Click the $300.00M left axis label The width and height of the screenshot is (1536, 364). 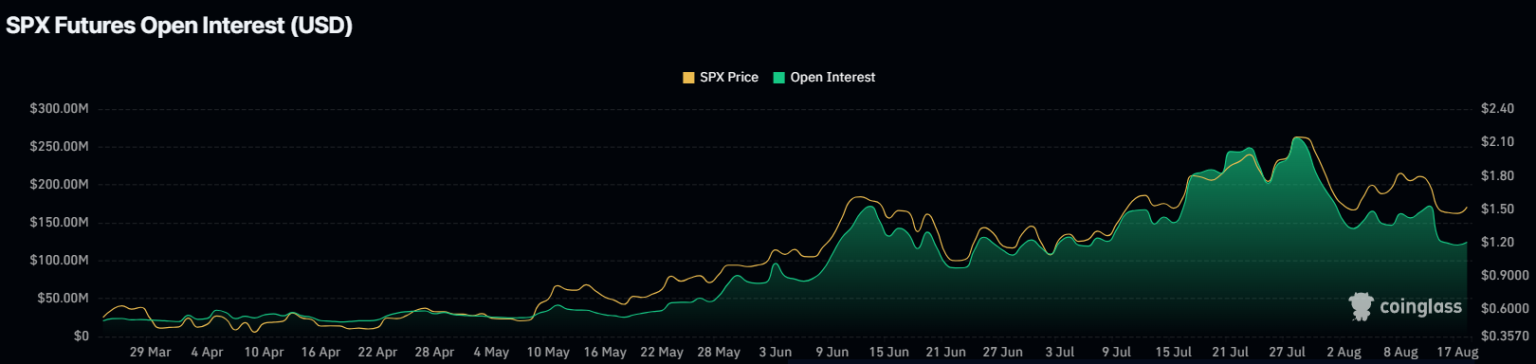(61, 109)
